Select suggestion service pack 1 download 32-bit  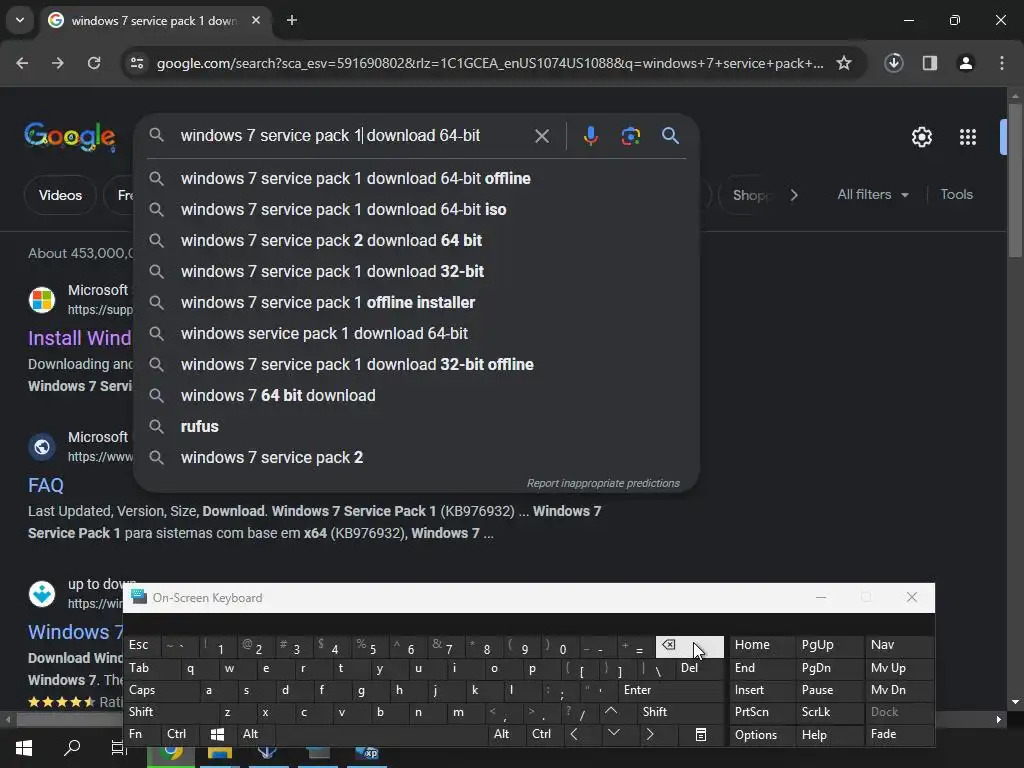[x=417, y=272]
